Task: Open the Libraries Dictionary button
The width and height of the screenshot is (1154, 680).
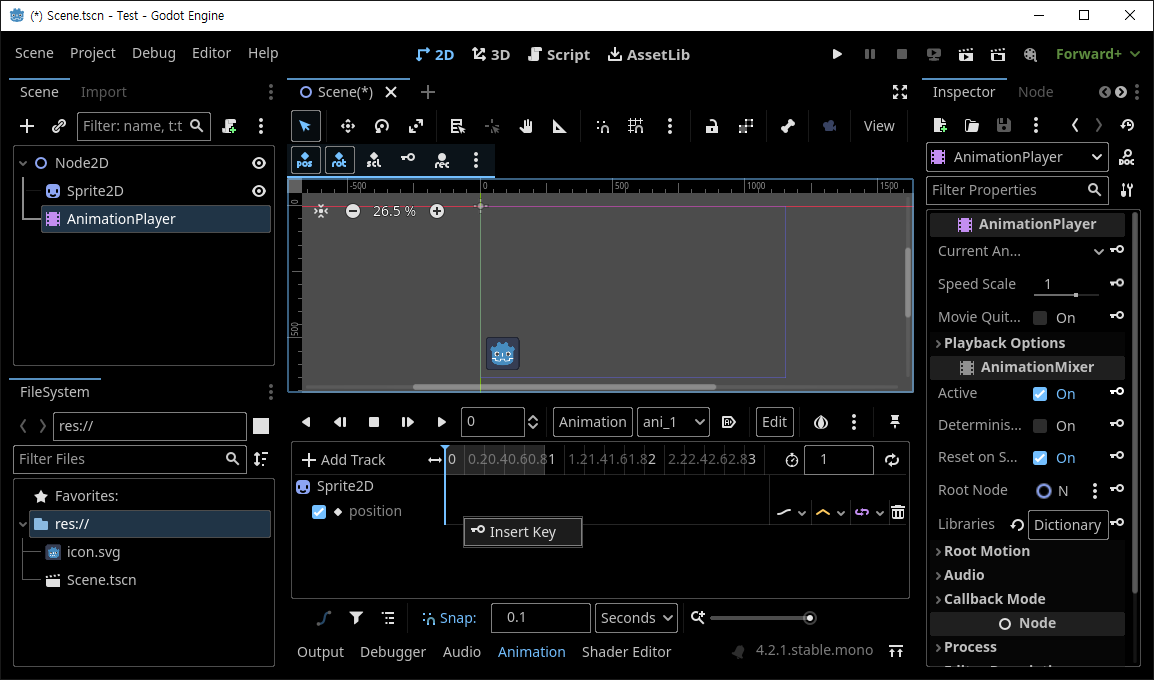Action: point(1067,525)
